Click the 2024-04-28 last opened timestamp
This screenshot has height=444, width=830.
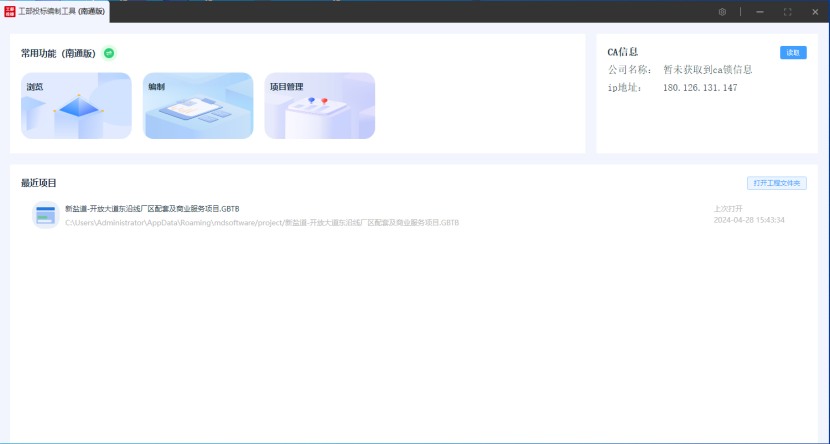pos(748,220)
